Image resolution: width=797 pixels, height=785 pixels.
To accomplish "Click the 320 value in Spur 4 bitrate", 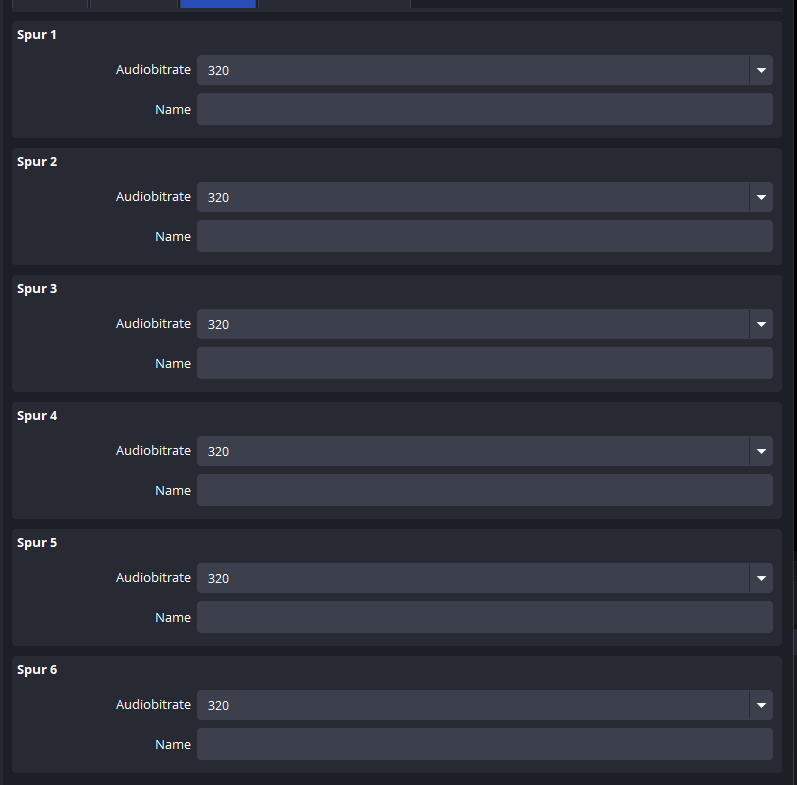I will coord(219,451).
